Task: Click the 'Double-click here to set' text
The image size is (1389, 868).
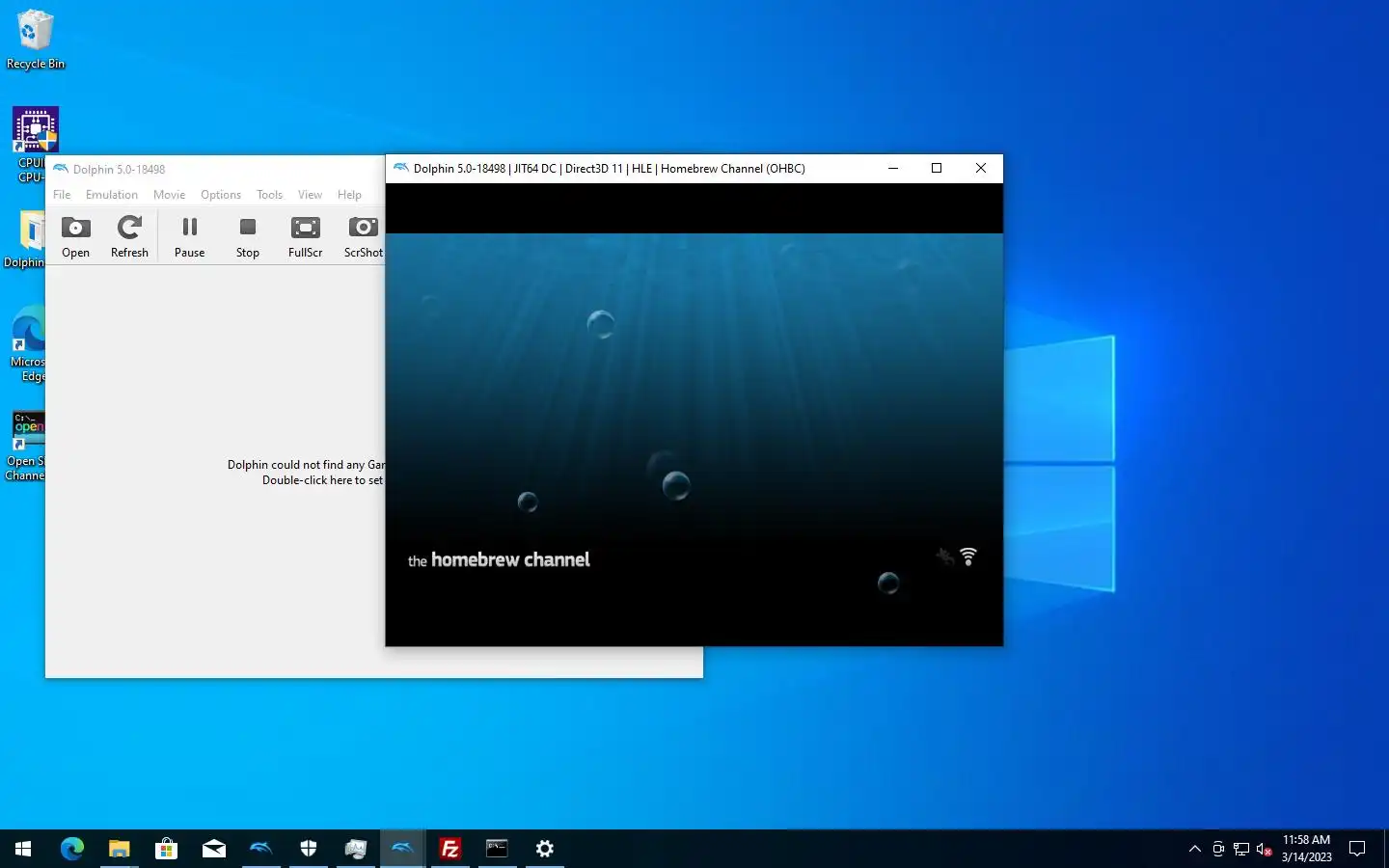Action: pyautogui.click(x=322, y=480)
